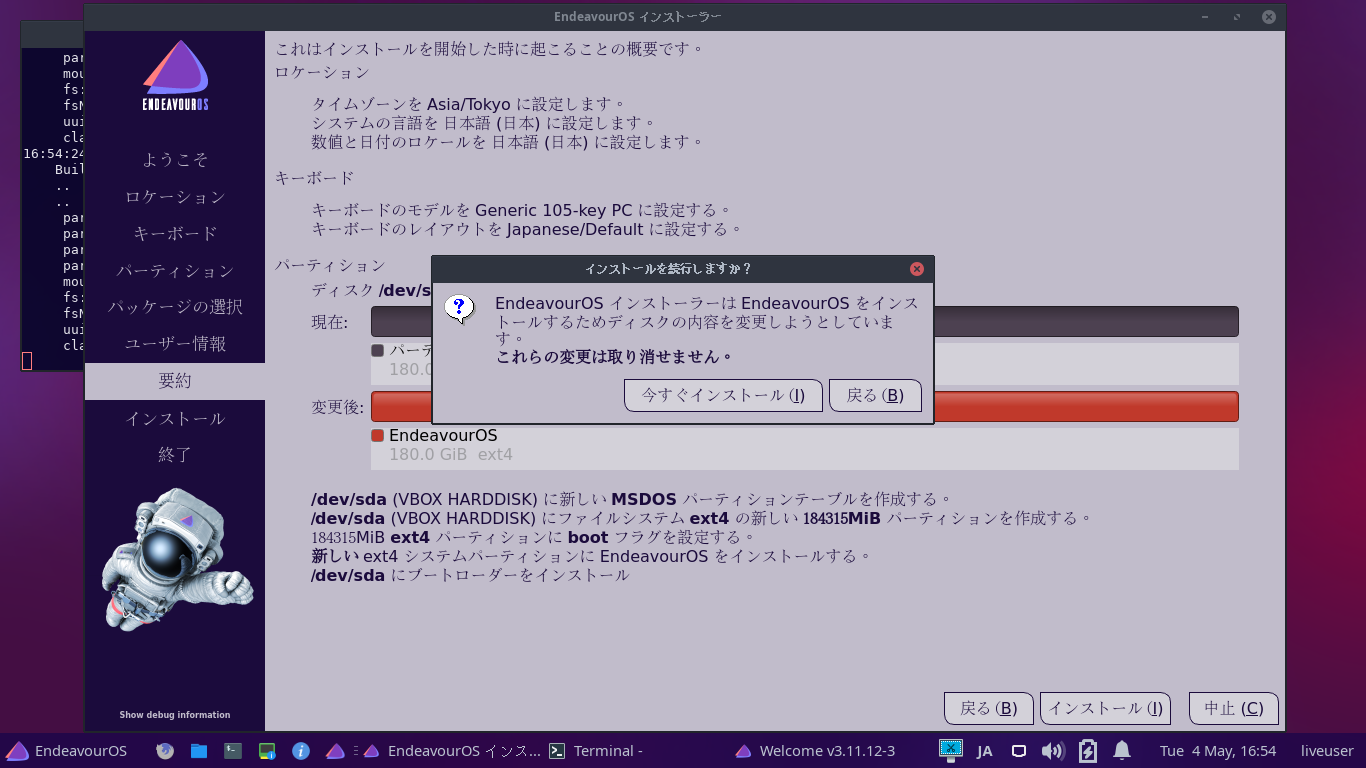Click the EndeavourOS launcher icon beside the info icon
1366x768 pixels.
[335, 751]
